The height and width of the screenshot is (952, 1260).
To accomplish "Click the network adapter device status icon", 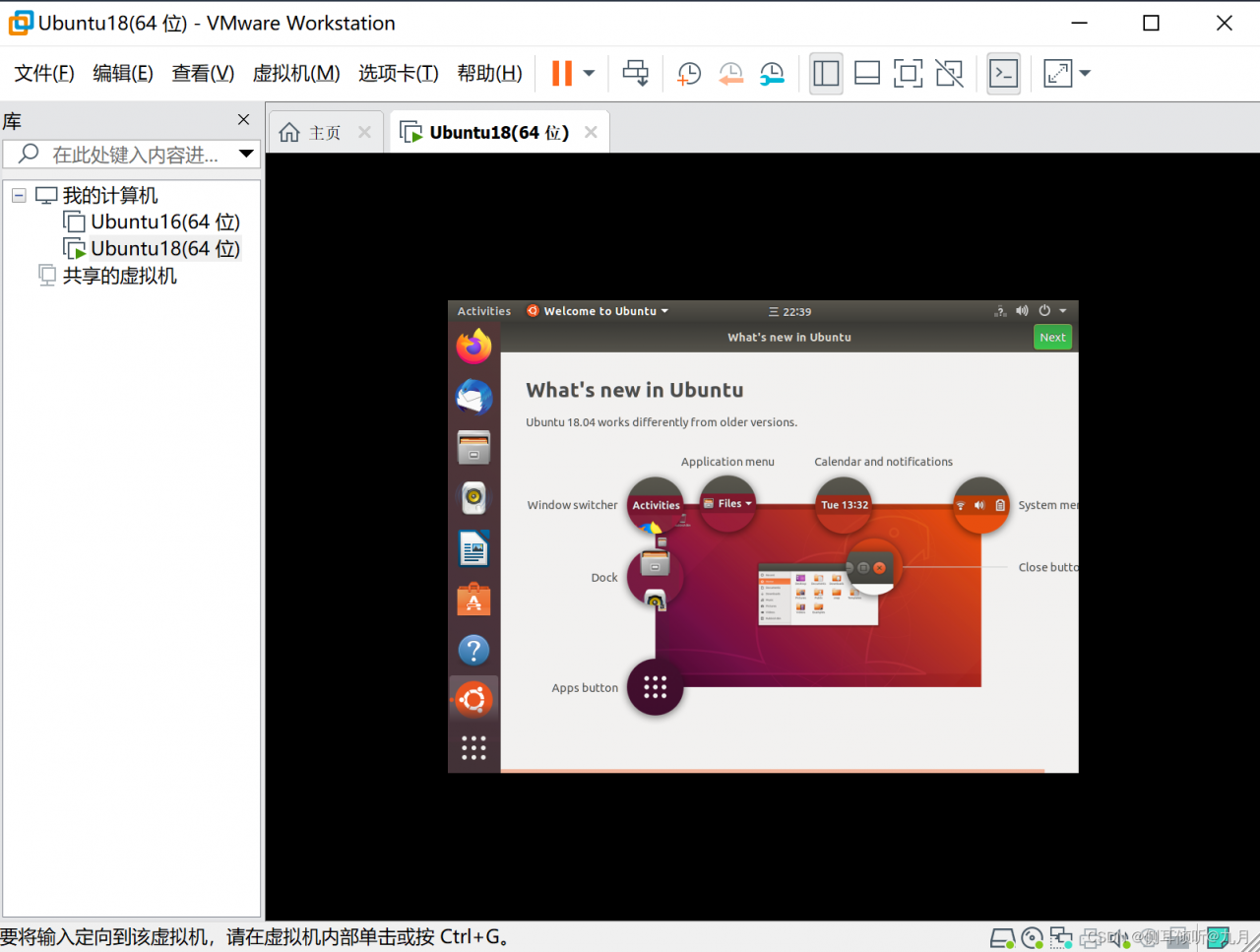I will click(1061, 937).
